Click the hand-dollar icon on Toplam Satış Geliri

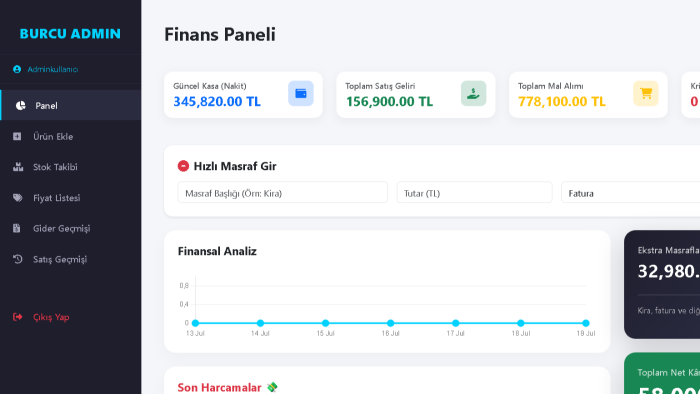[473, 93]
